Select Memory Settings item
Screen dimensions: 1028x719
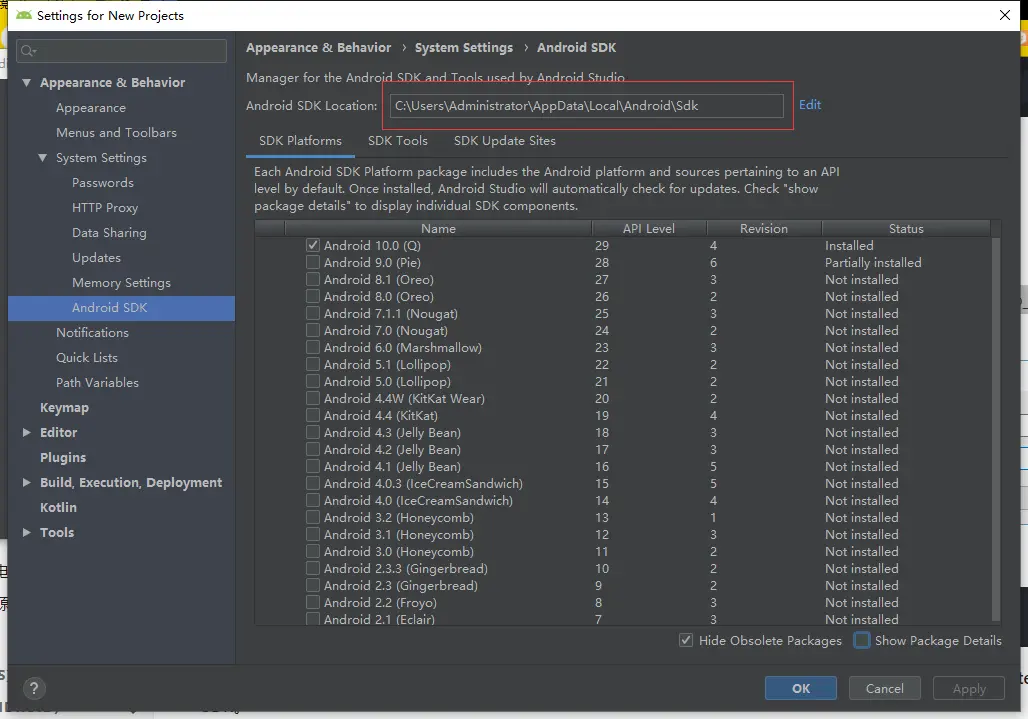121,282
